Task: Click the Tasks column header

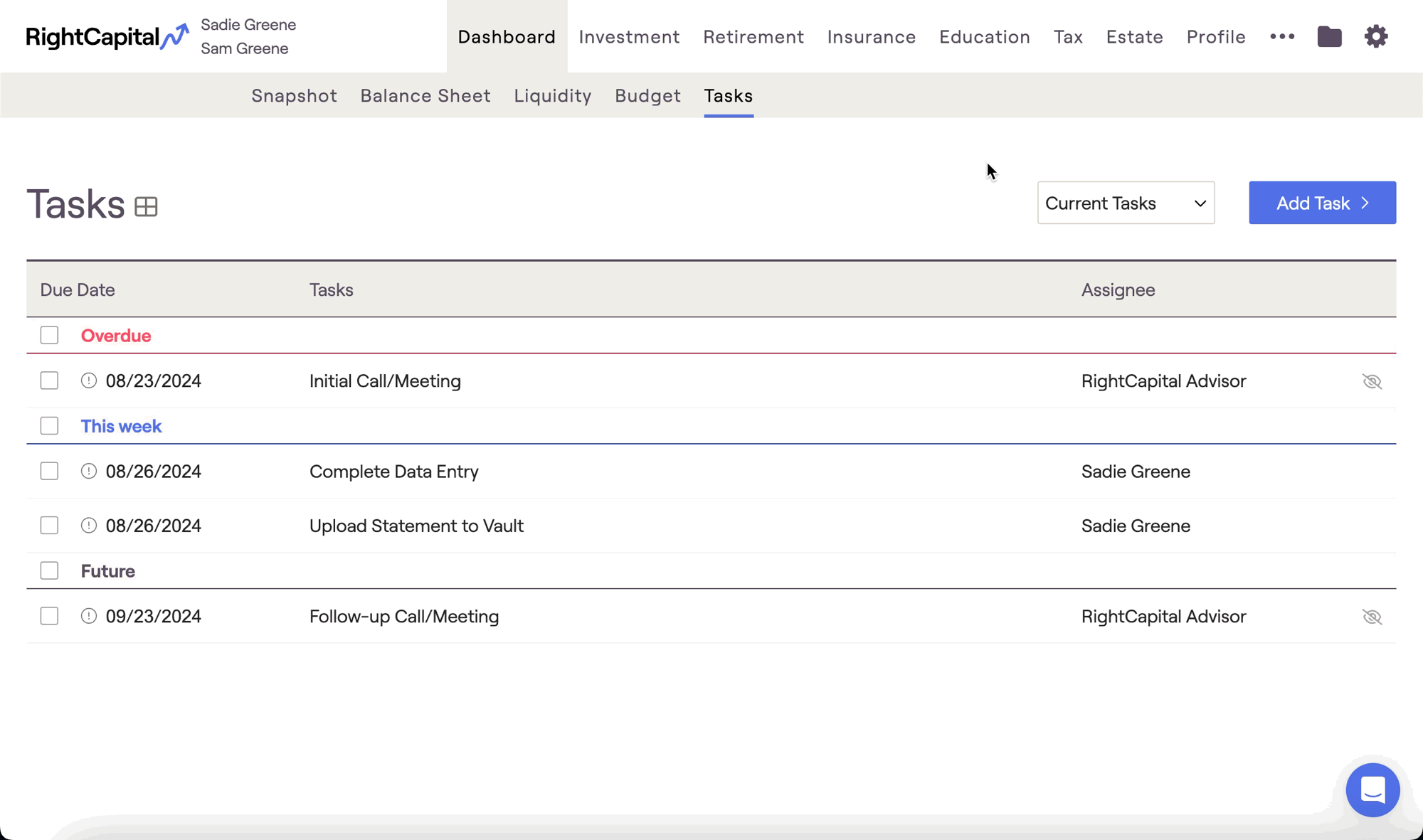Action: click(x=332, y=289)
